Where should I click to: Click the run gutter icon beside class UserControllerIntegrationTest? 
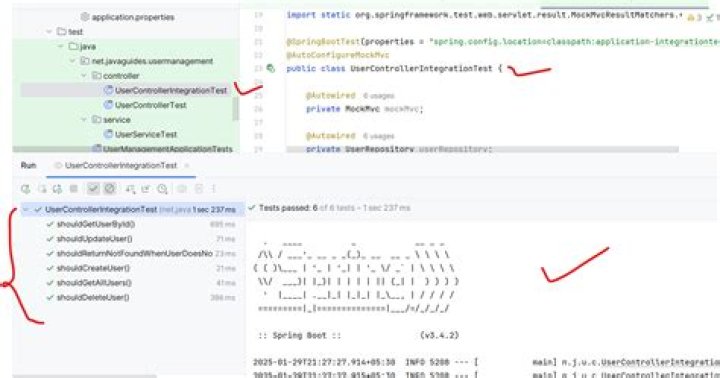tap(270, 68)
